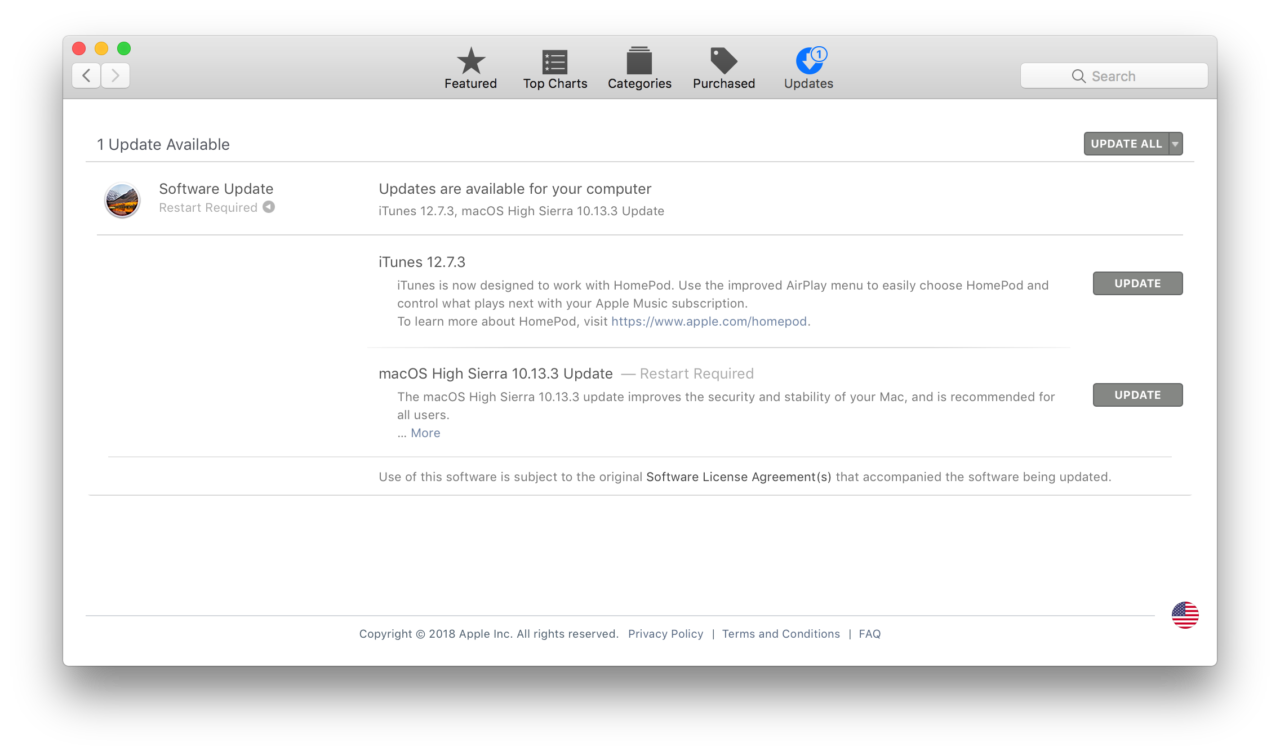Open the apple.com/homepod link

tap(709, 321)
